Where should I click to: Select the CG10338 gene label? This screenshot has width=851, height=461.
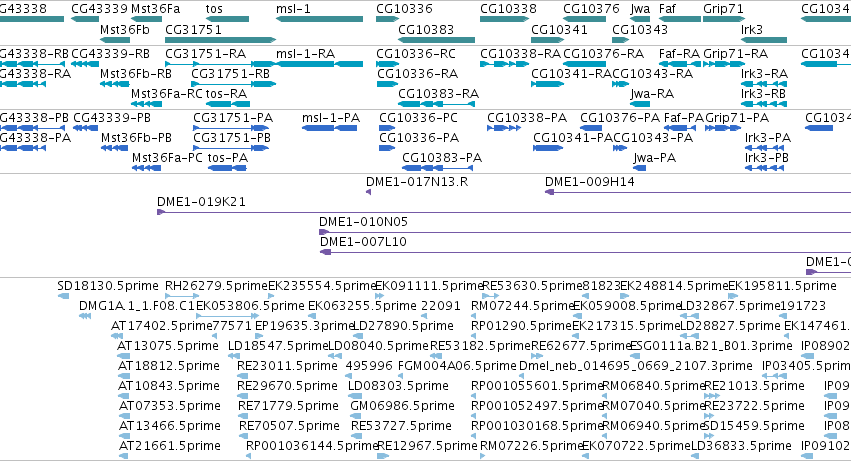coord(508,9)
